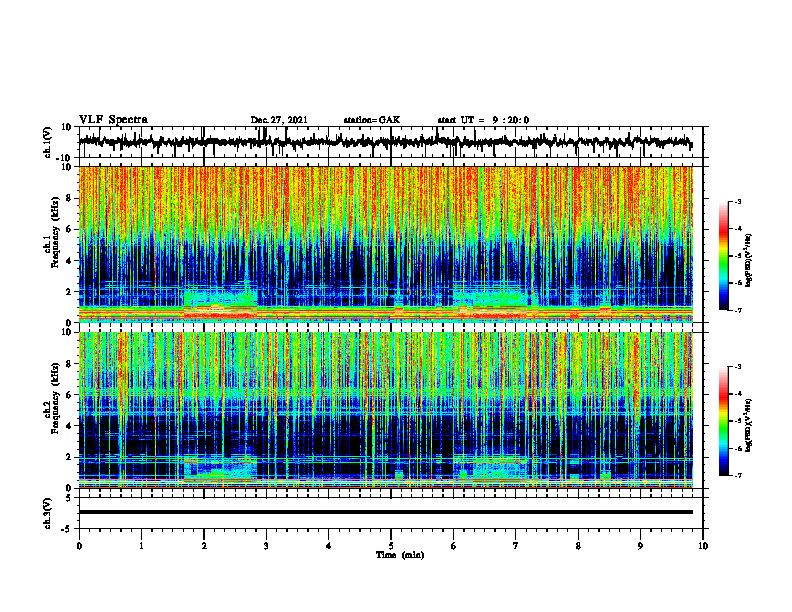Image resolution: width=792 pixels, height=612 pixels.
Task: Click the "-5" tick on ch.3(V) axis
Action: [x=67, y=529]
